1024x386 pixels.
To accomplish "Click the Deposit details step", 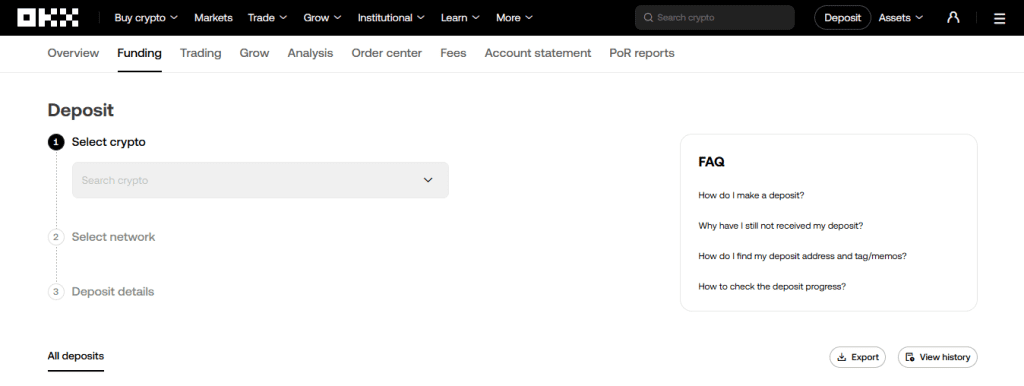I will coord(113,292).
